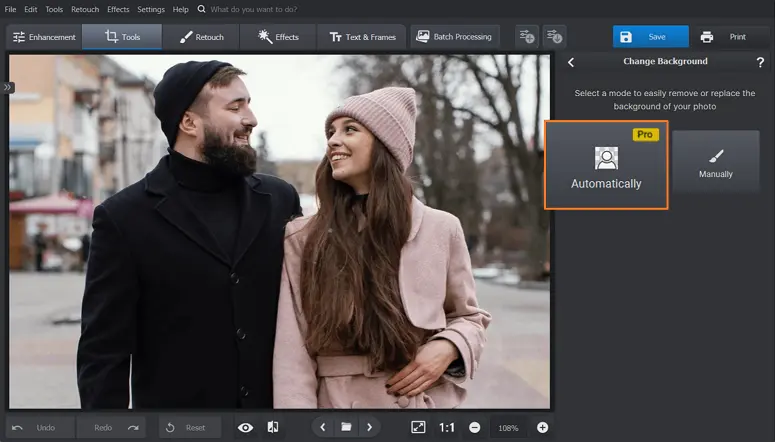The height and width of the screenshot is (442, 775).
Task: Open the Batch Processing tab
Action: pos(454,37)
